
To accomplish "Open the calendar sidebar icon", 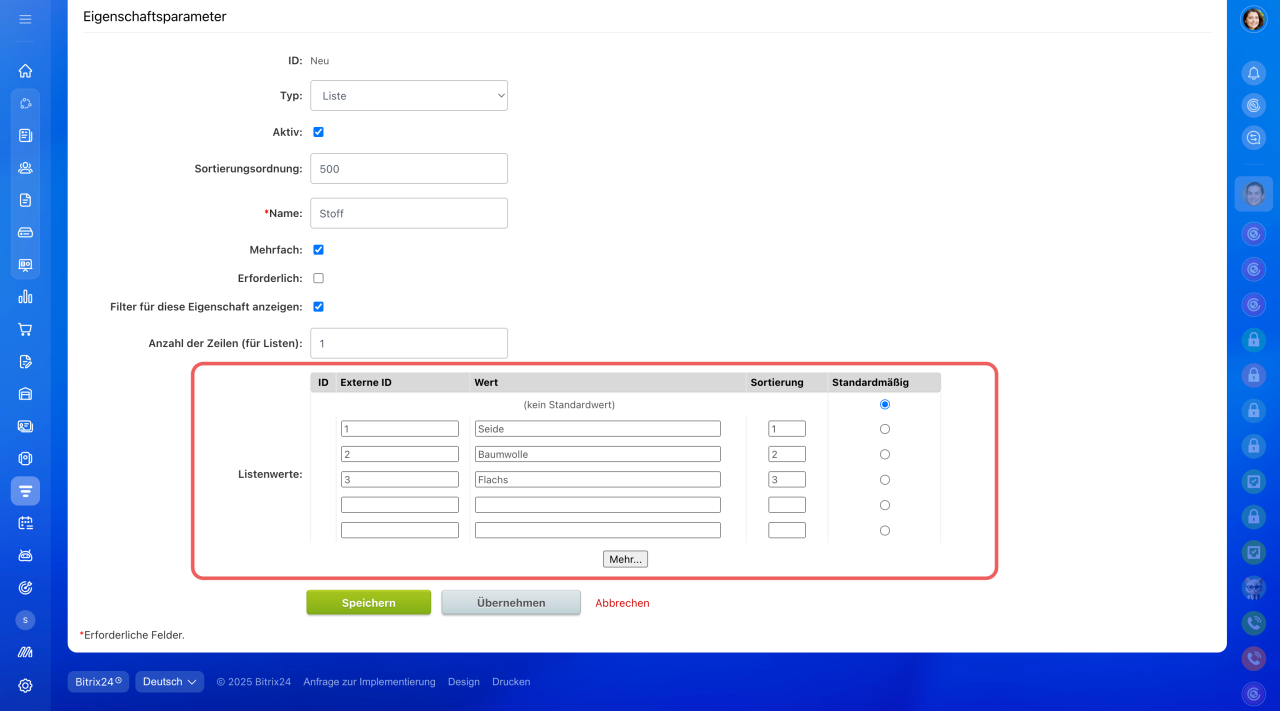I will [x=25, y=523].
